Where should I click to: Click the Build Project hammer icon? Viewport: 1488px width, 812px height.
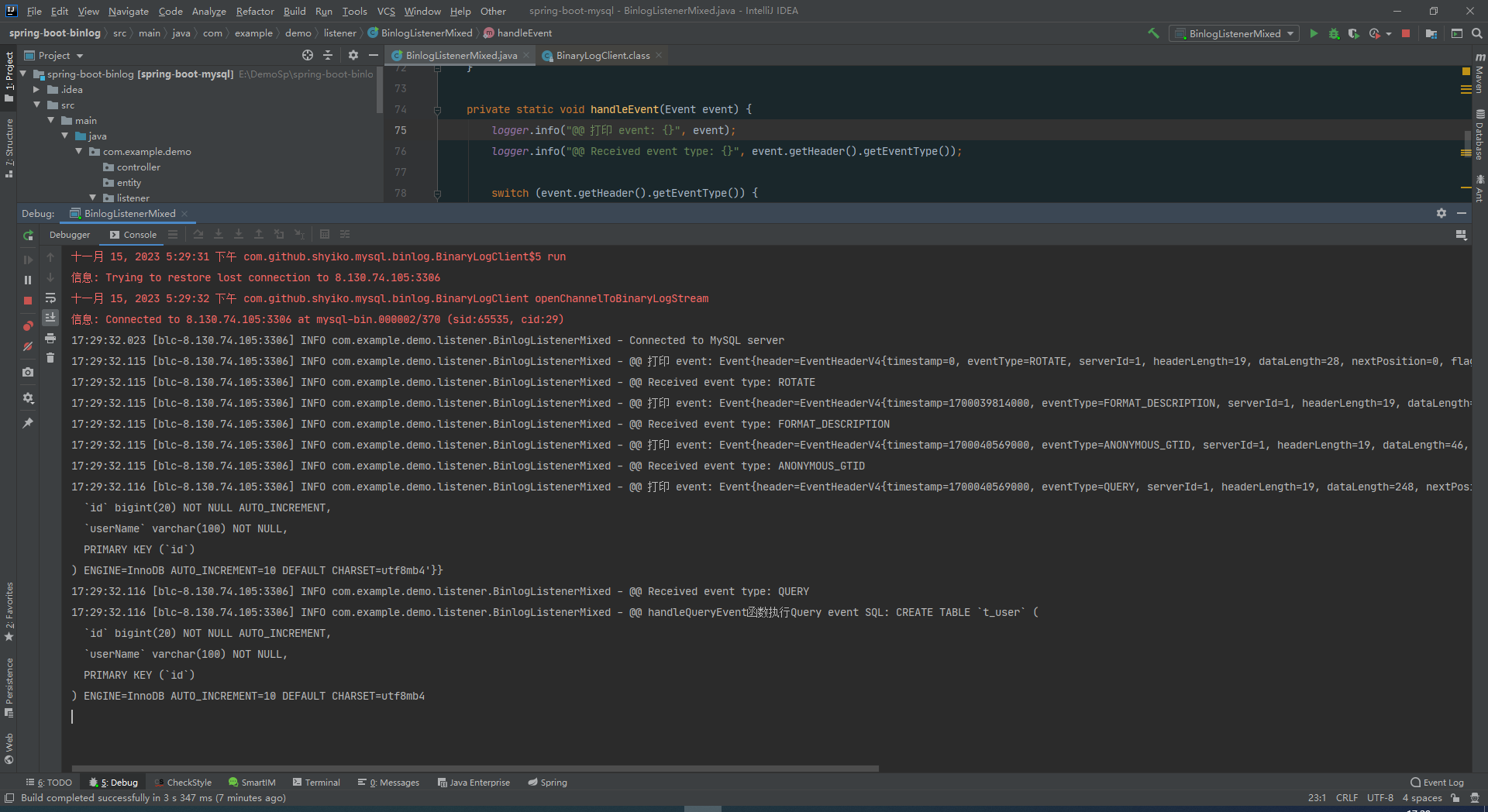click(x=1153, y=33)
